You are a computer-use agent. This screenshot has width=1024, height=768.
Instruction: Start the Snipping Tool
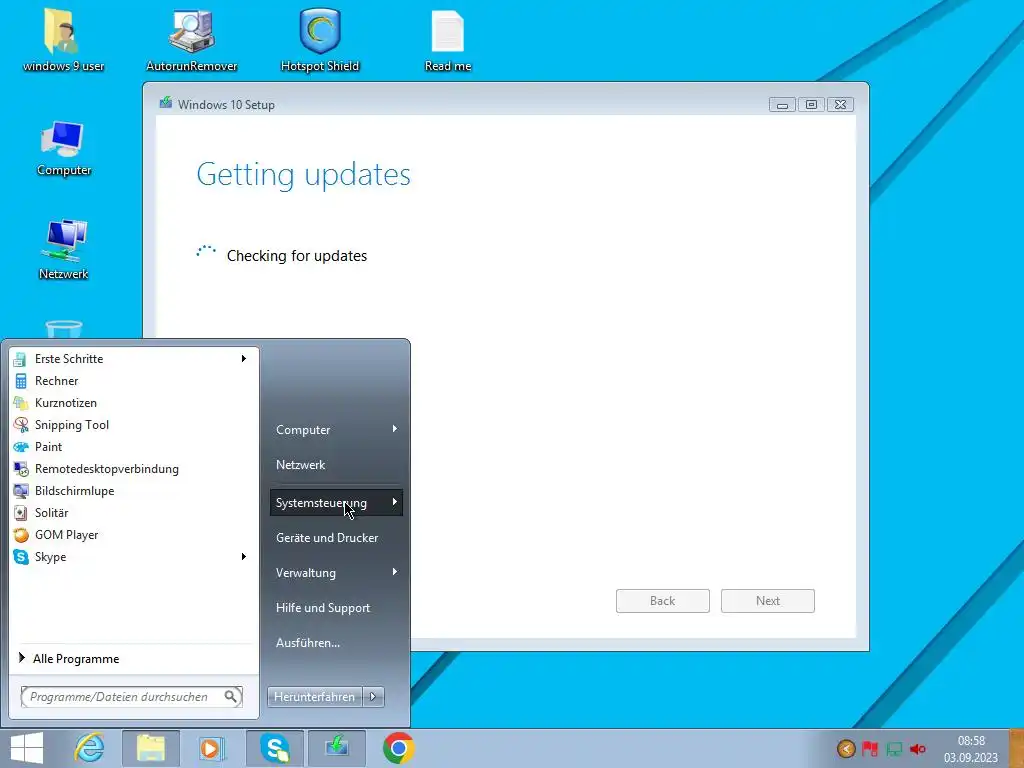pos(131,424)
